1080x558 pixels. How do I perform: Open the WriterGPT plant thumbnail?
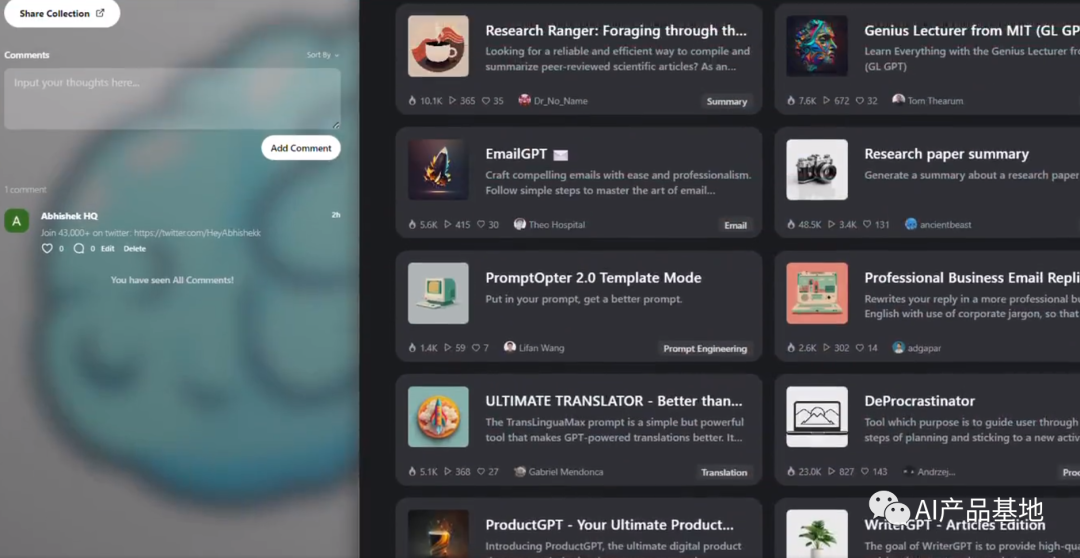(817, 534)
